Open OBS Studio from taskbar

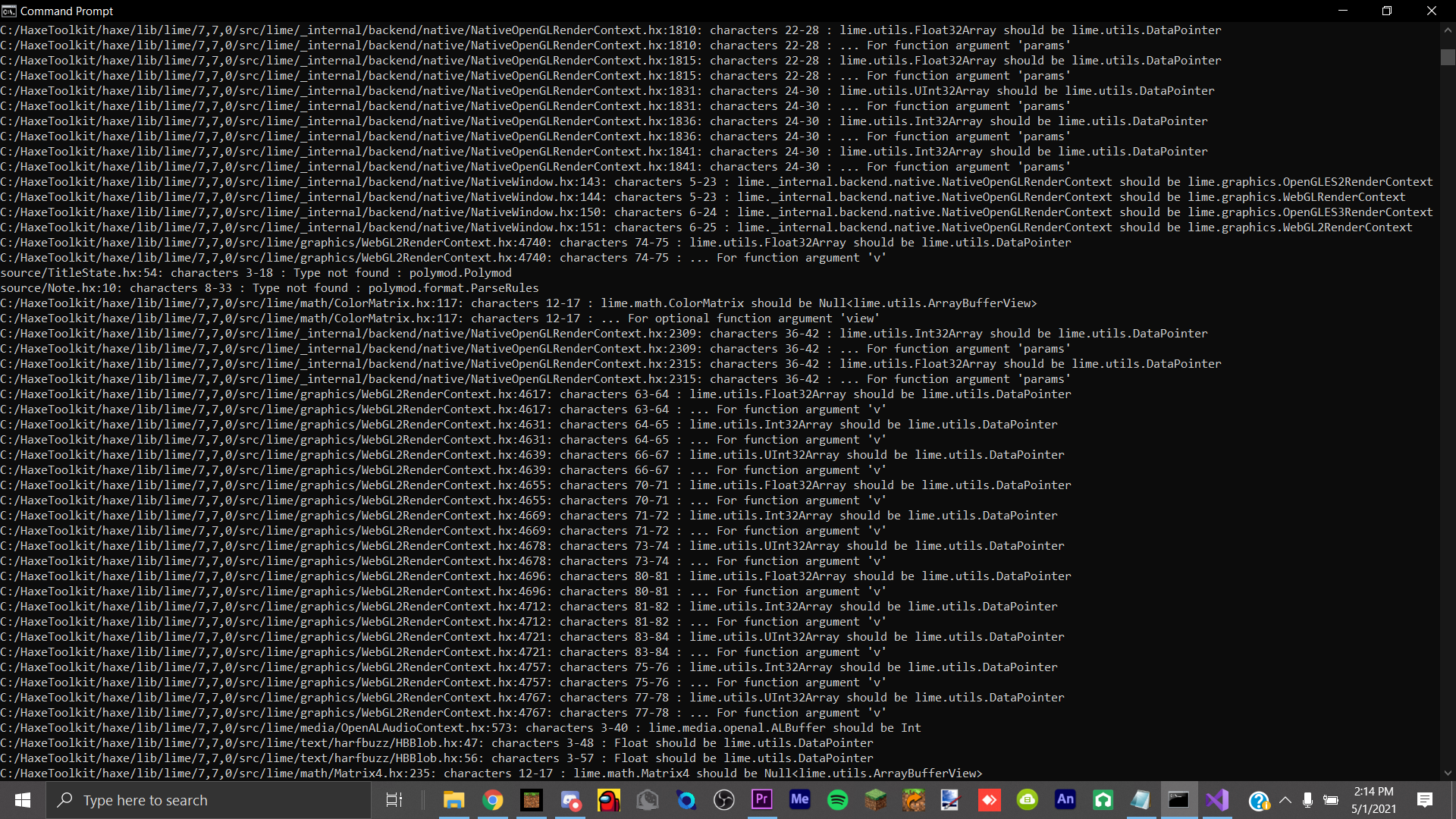723,800
